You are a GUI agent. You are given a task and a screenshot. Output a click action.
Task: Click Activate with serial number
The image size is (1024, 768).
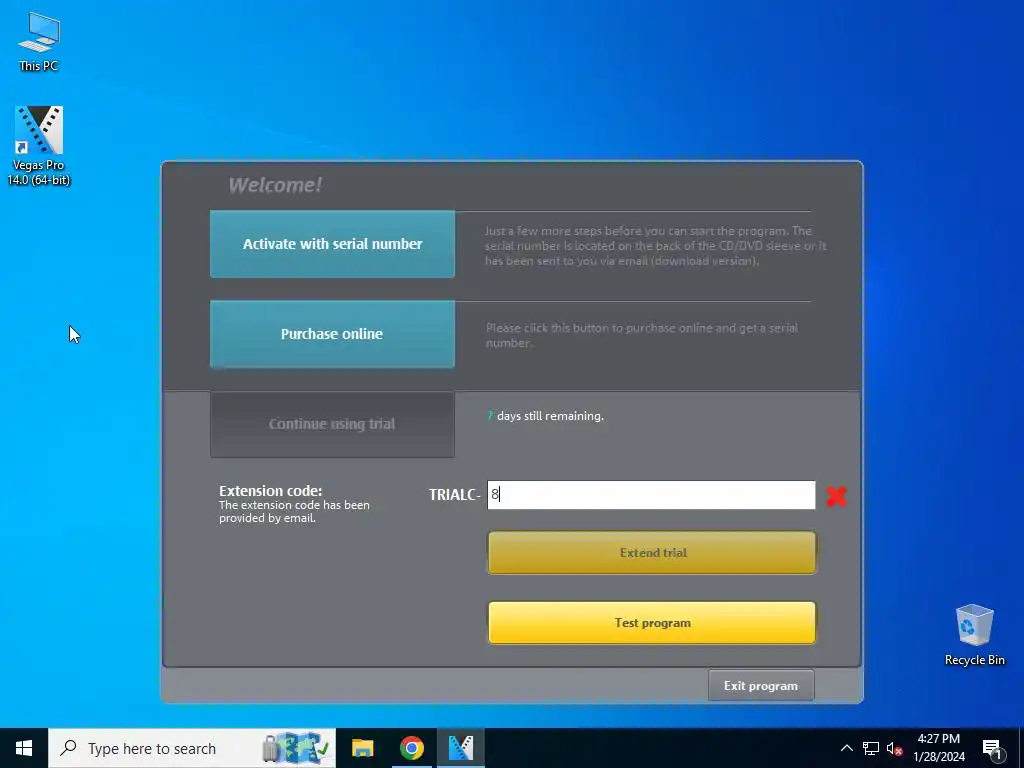tap(332, 244)
